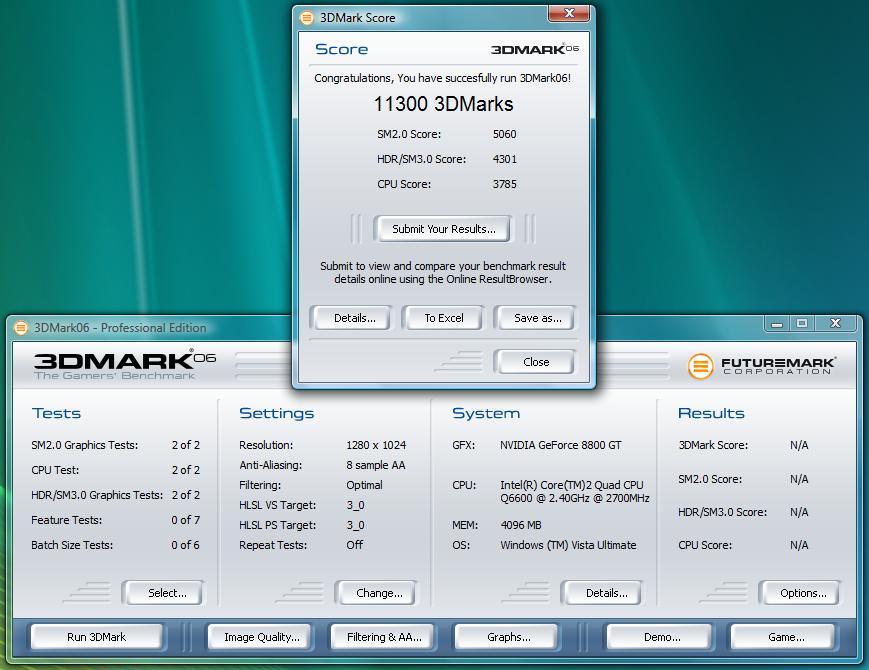The width and height of the screenshot is (869, 670).
Task: Close the 3DMark06 main window
Action: coord(836,323)
